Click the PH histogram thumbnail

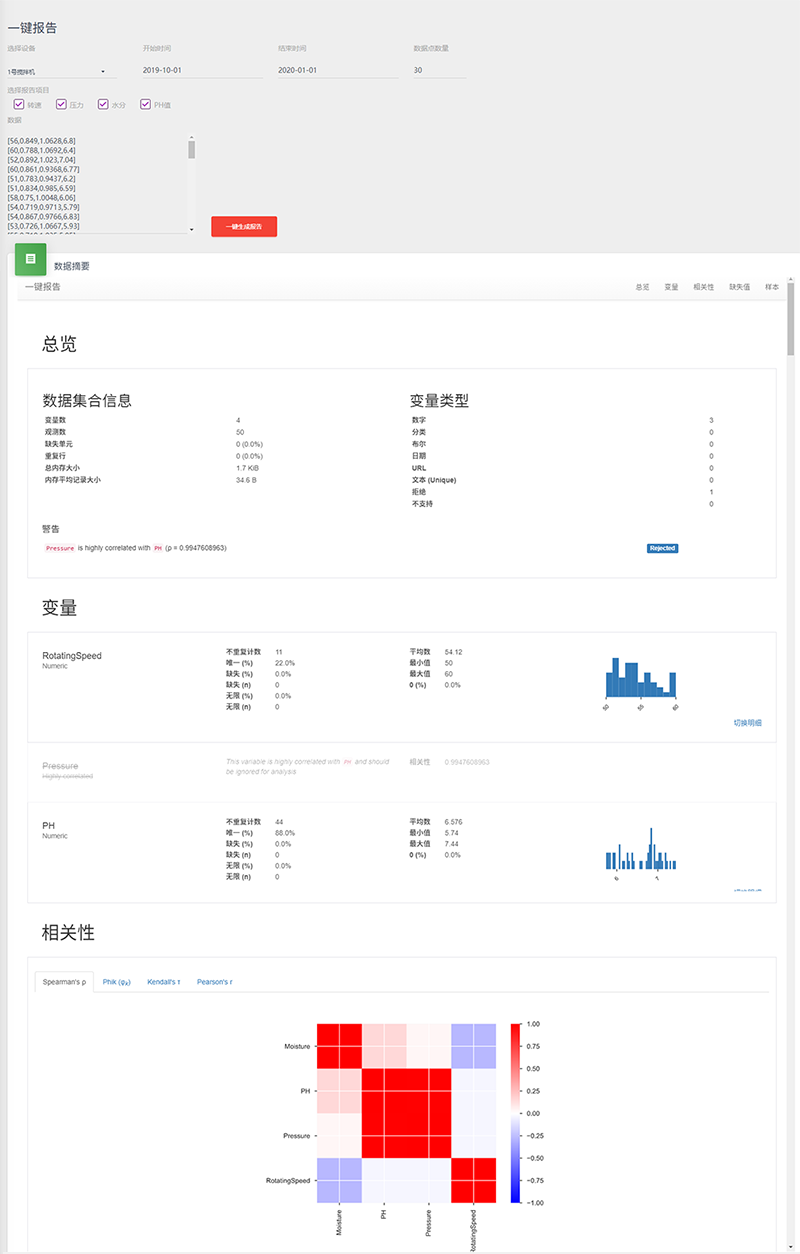[642, 853]
